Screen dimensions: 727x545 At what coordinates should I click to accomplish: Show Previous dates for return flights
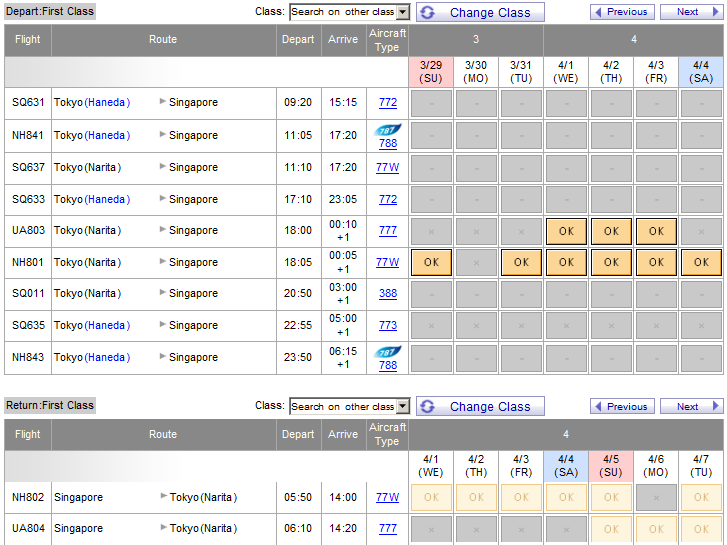(x=620, y=406)
